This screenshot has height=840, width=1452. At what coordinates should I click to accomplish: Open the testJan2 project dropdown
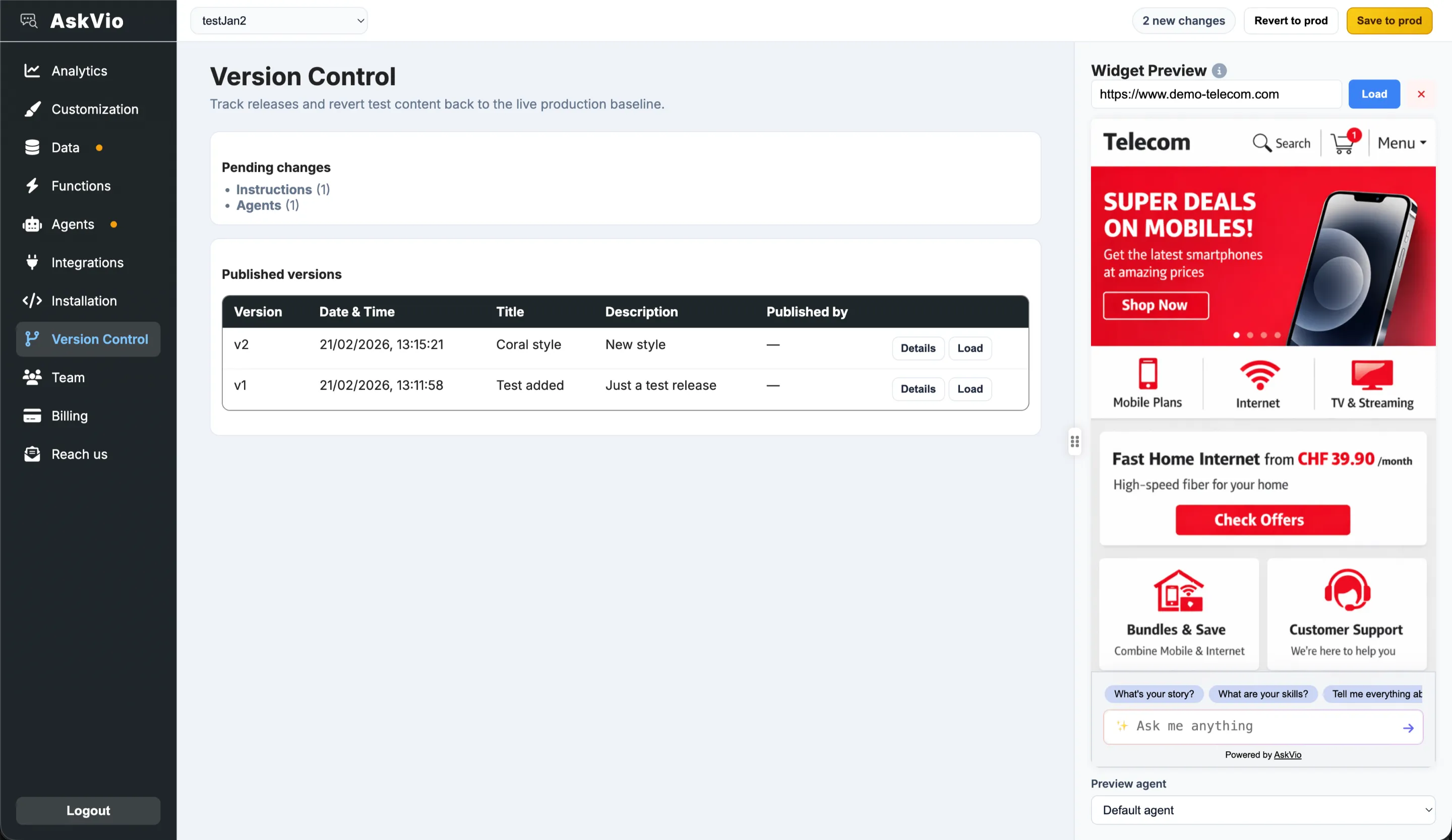click(279, 21)
